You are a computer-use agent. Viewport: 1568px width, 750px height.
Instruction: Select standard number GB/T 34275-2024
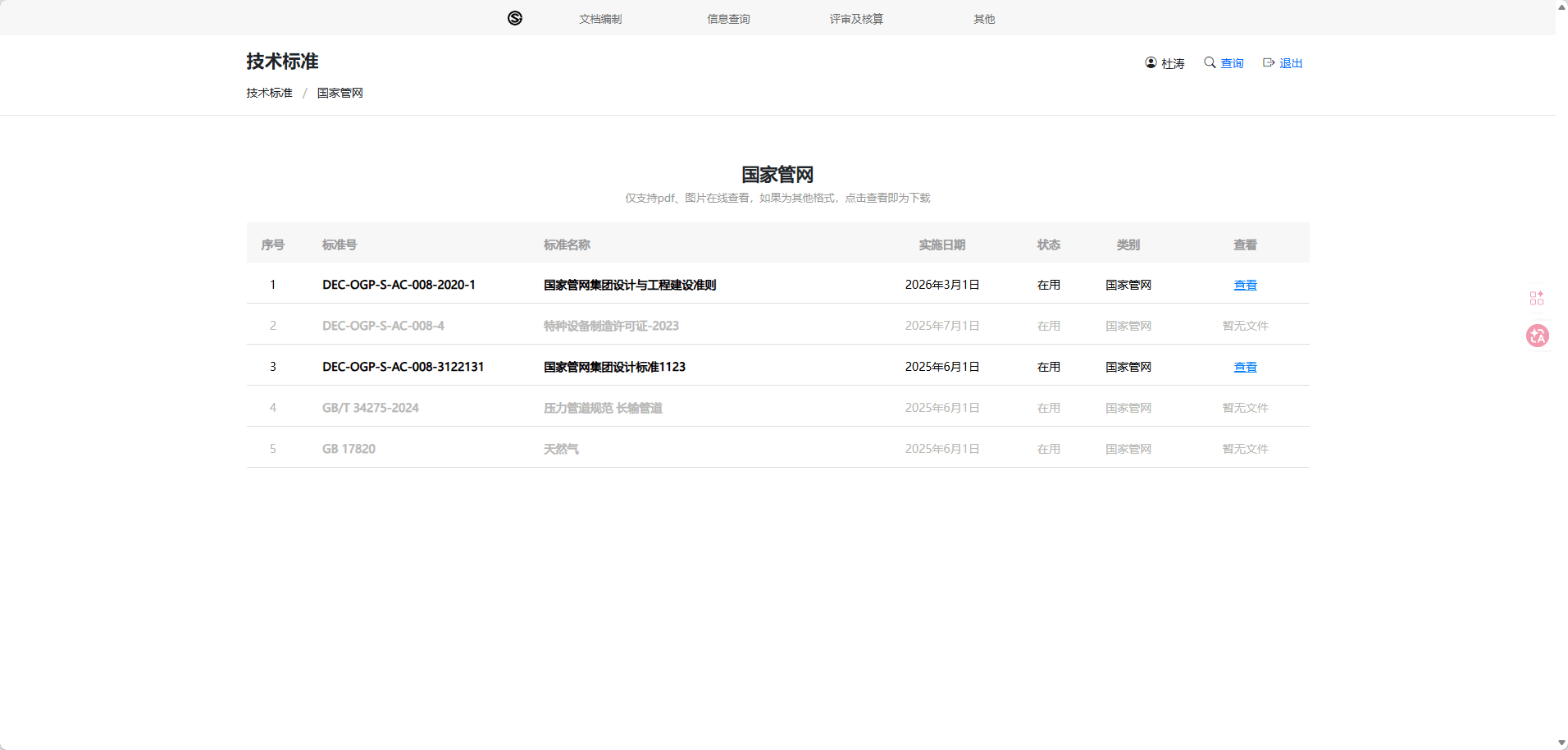tap(371, 408)
